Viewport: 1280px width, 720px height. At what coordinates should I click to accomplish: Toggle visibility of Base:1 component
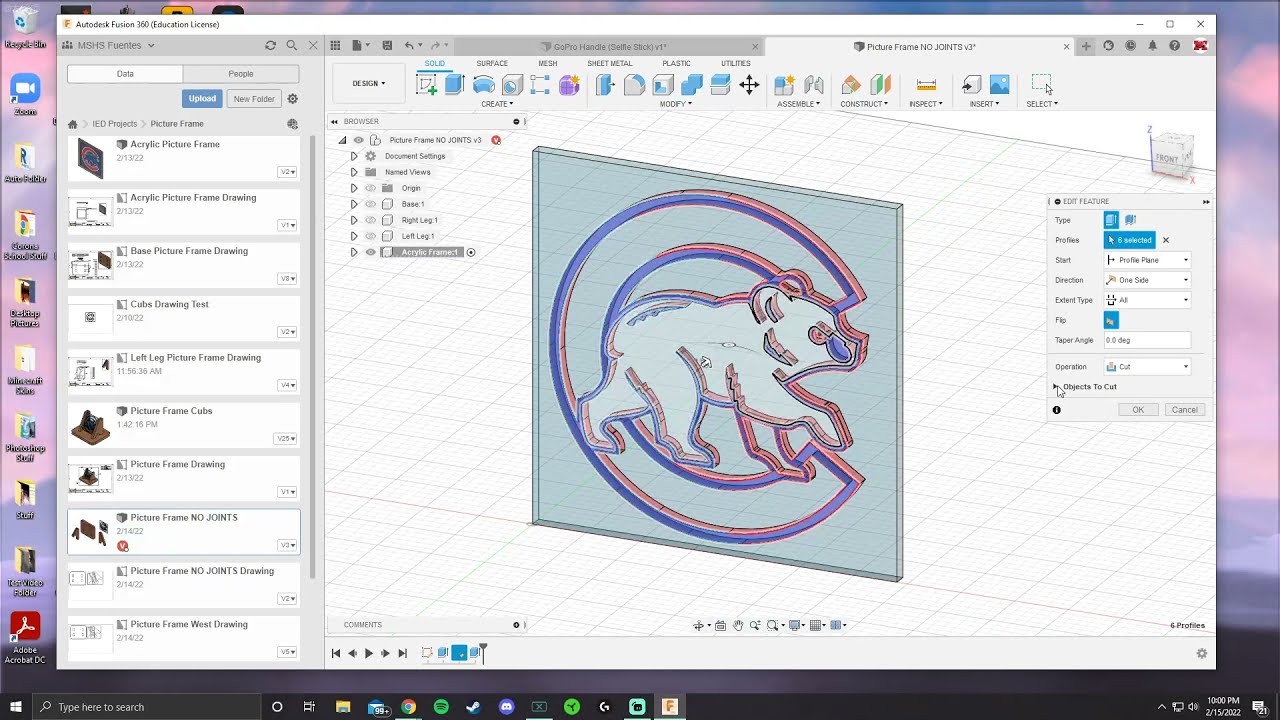click(x=370, y=204)
